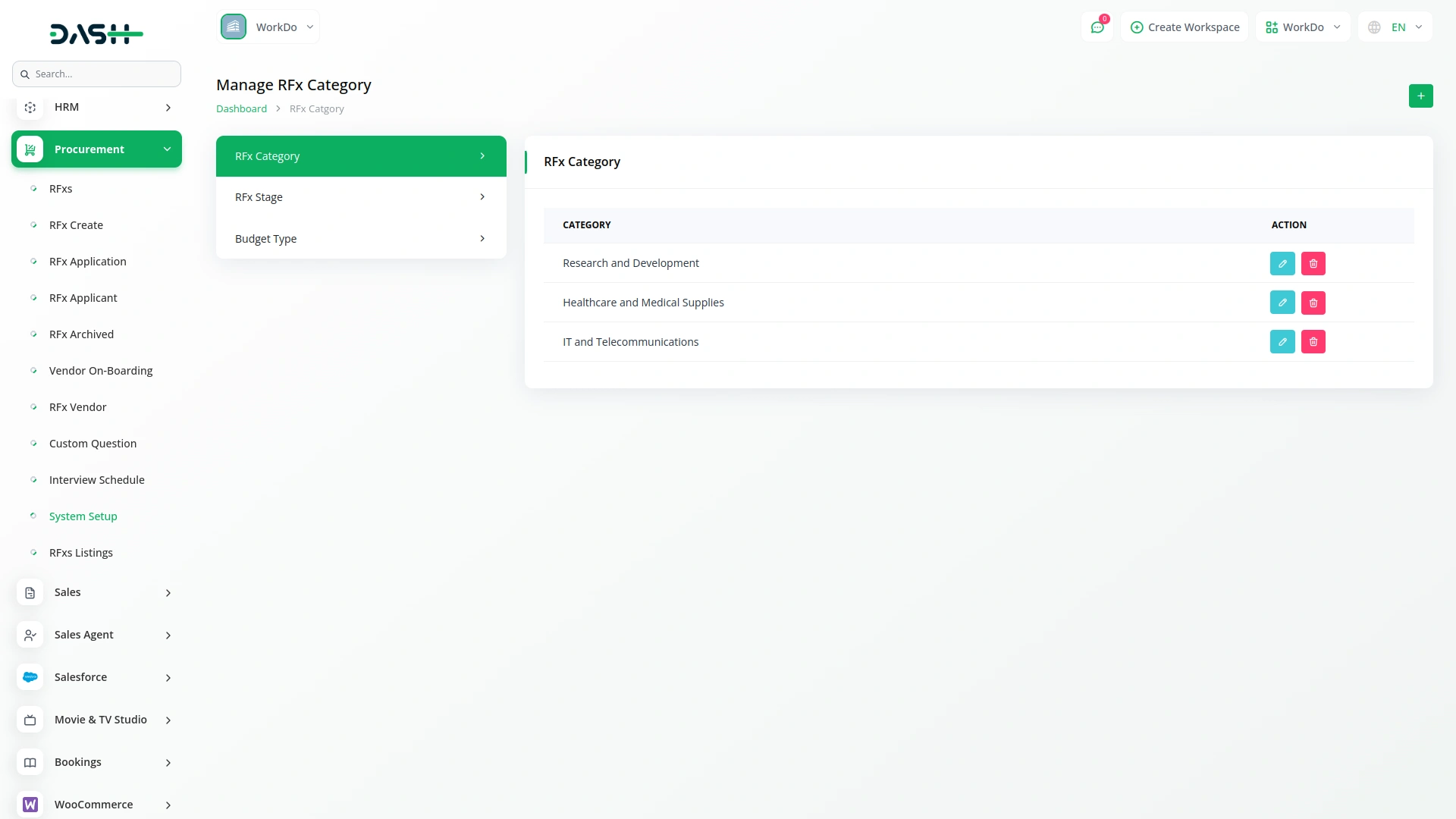
Task: Edit the IT and Telecommunications category
Action: [x=1282, y=342]
